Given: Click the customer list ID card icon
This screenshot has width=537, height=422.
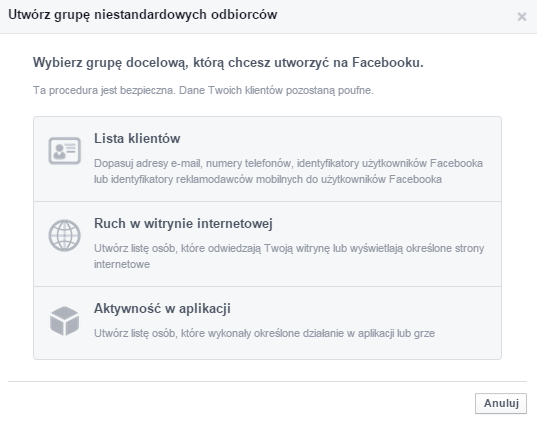Looking at the screenshot, I should click(x=64, y=151).
